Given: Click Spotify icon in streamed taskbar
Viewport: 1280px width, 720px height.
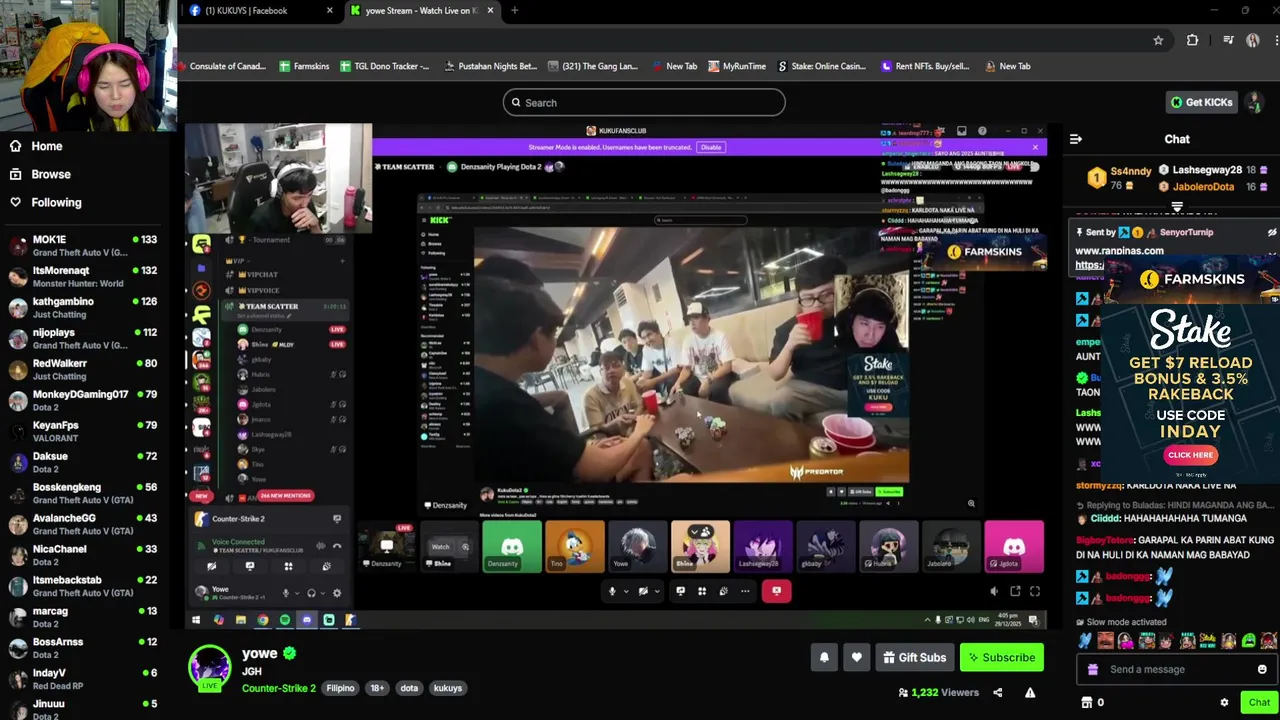Looking at the screenshot, I should [284, 620].
